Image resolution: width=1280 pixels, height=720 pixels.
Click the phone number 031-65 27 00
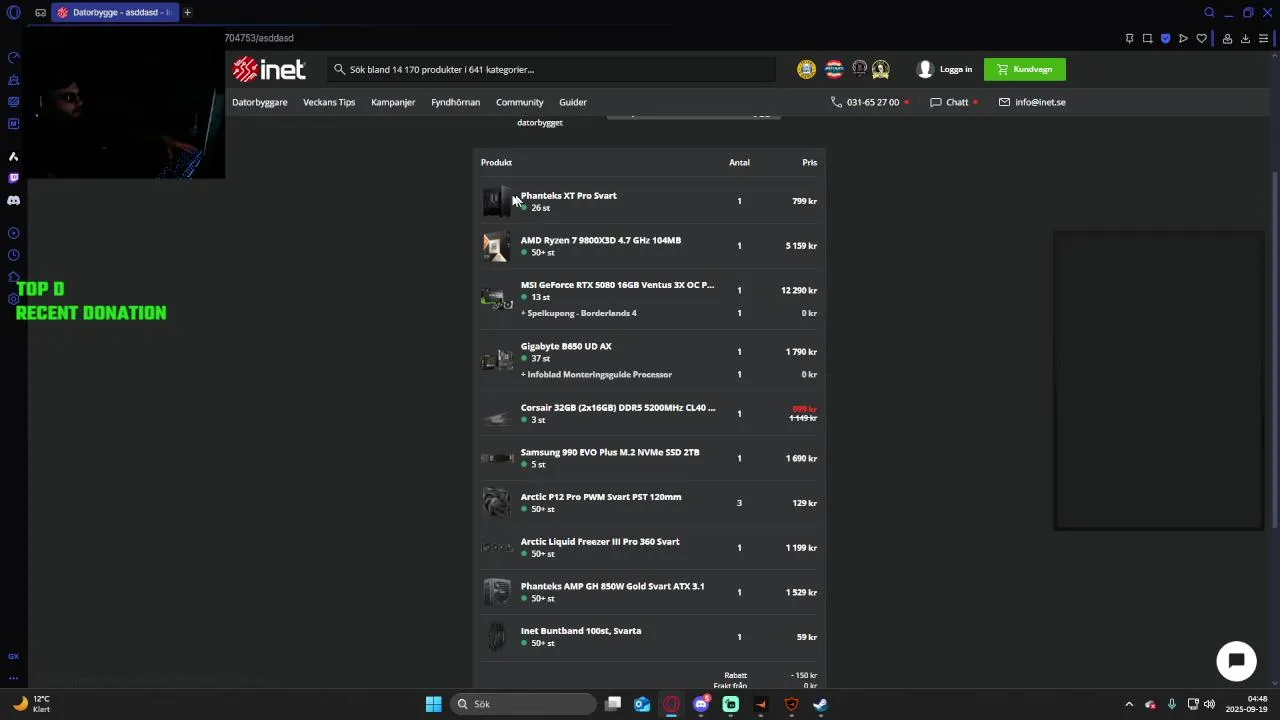(873, 102)
